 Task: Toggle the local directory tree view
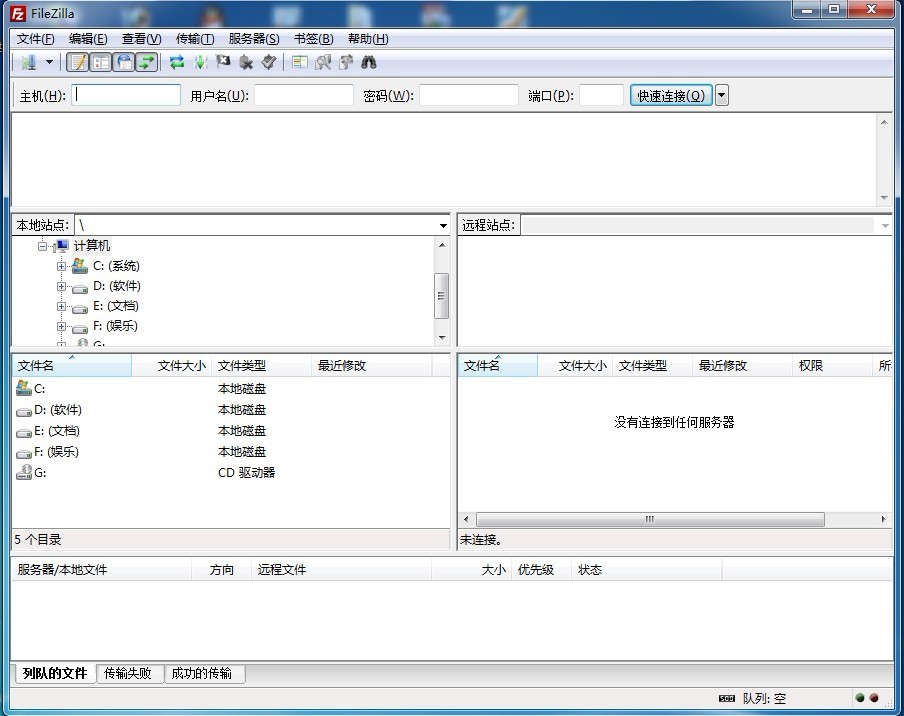[101, 63]
